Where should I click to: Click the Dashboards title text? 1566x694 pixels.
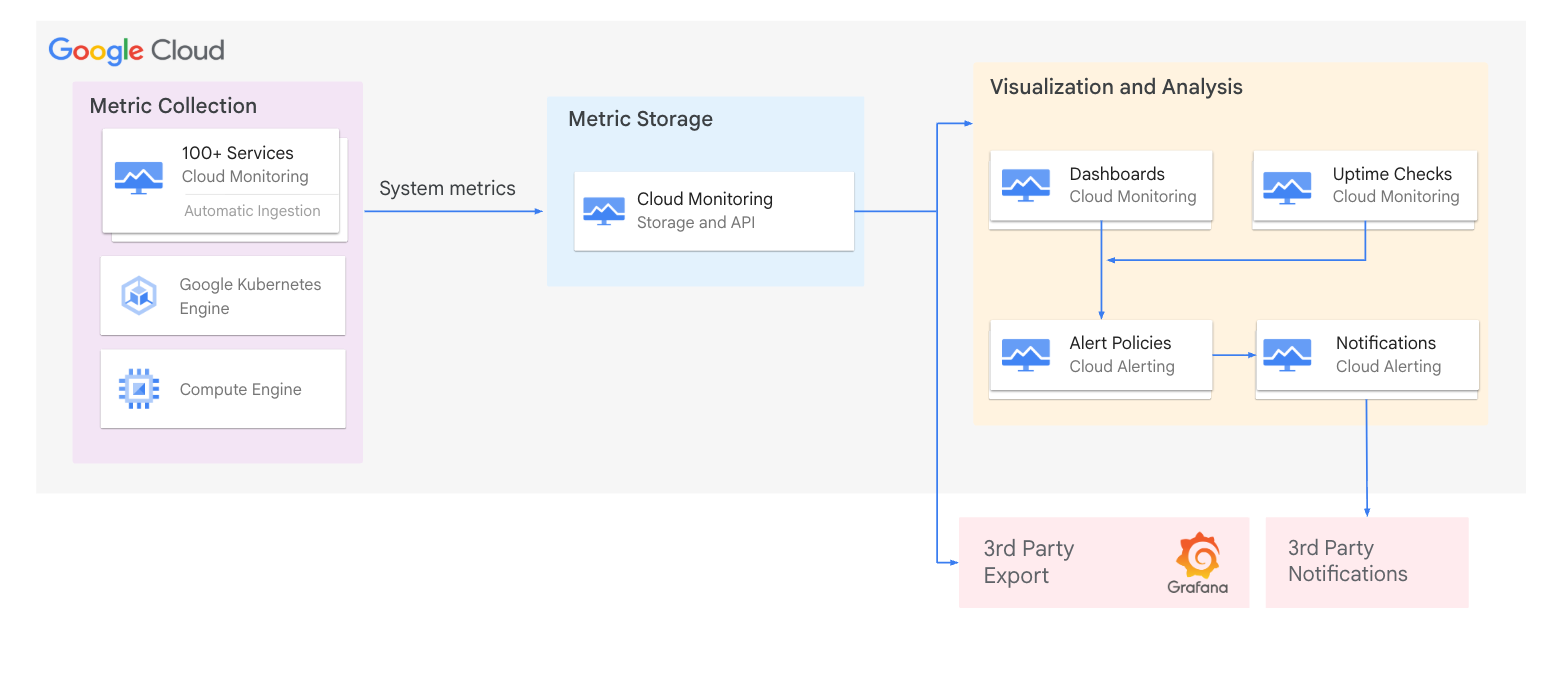[1117, 174]
